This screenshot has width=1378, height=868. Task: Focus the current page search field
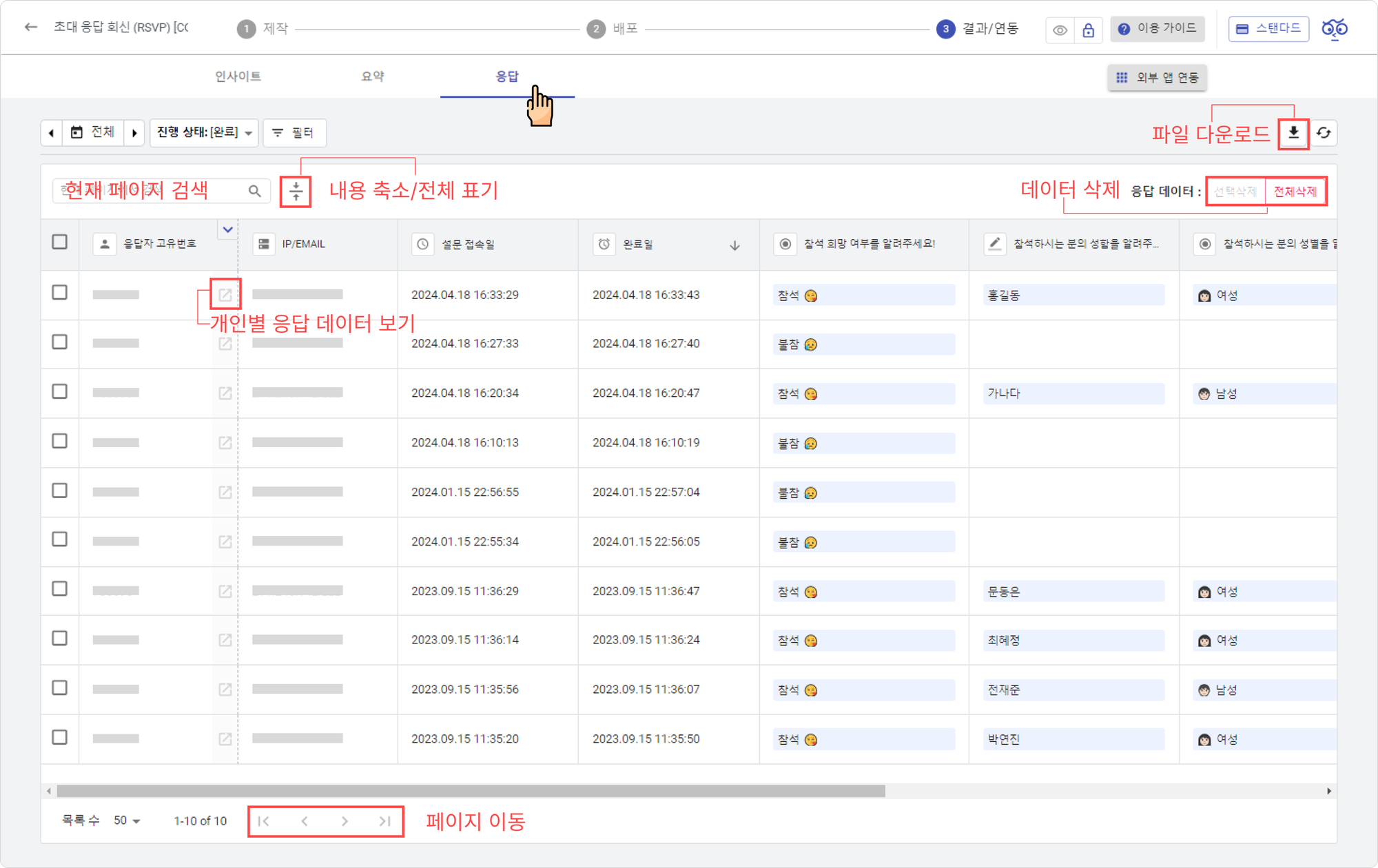(161, 191)
